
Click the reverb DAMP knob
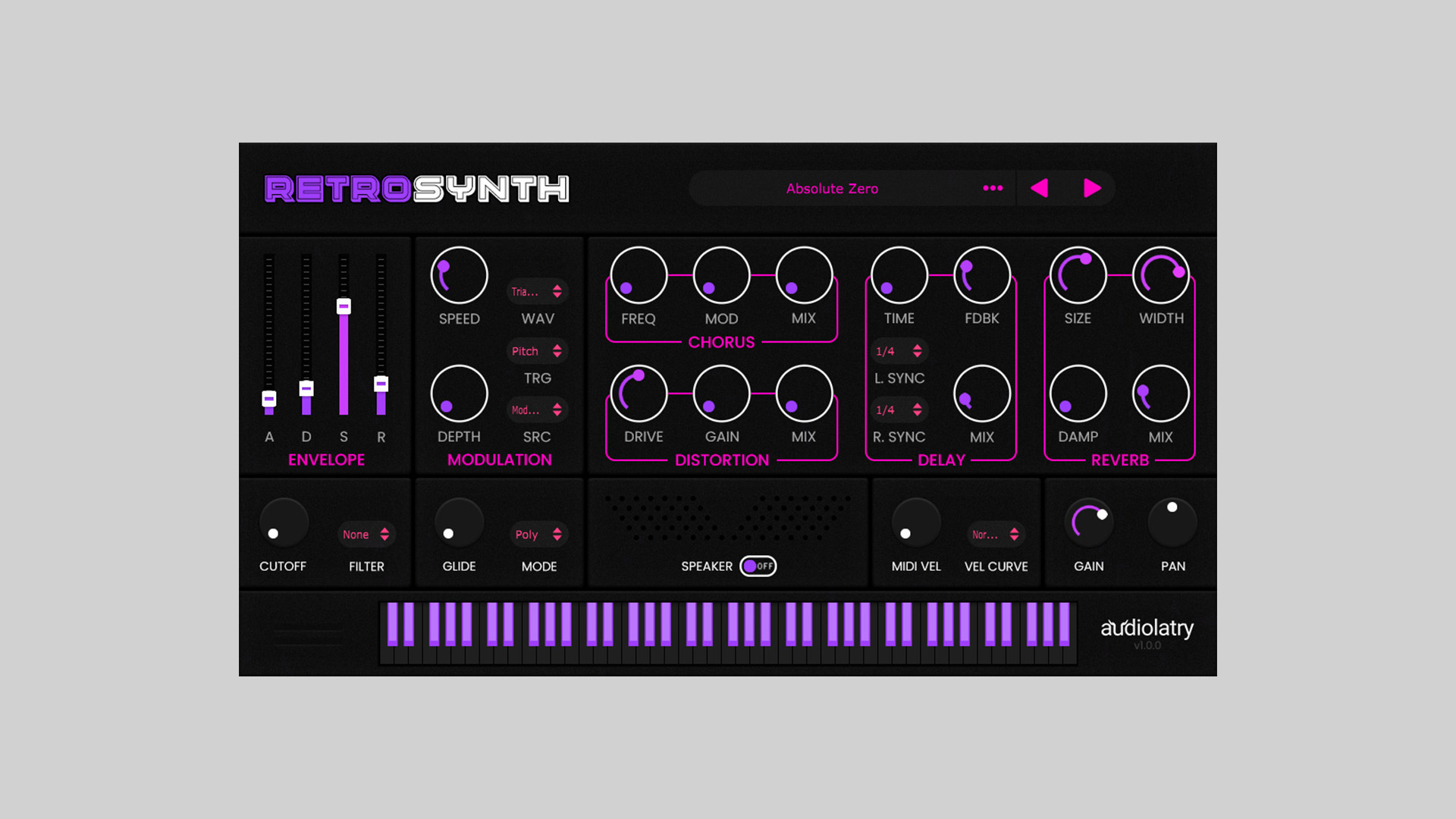tap(1078, 394)
